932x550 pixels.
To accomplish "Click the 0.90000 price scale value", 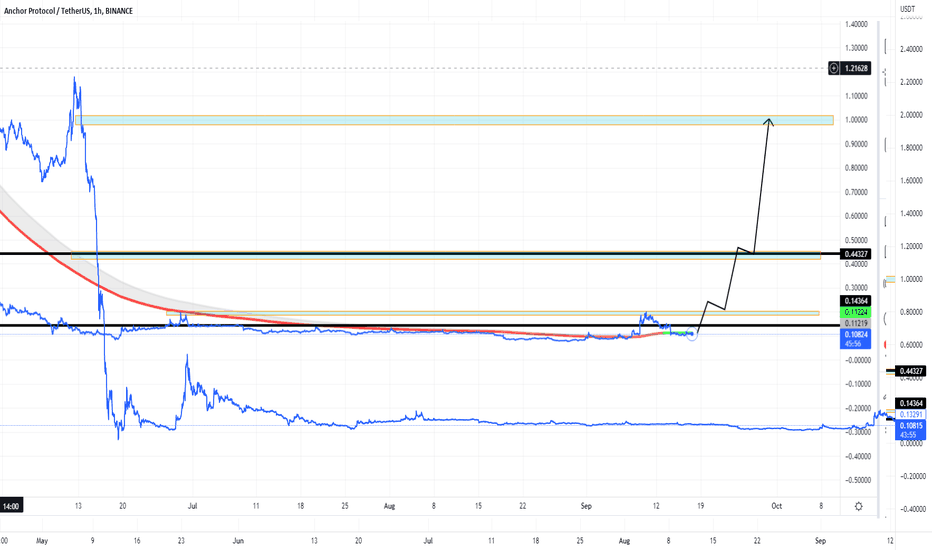I will click(856, 144).
